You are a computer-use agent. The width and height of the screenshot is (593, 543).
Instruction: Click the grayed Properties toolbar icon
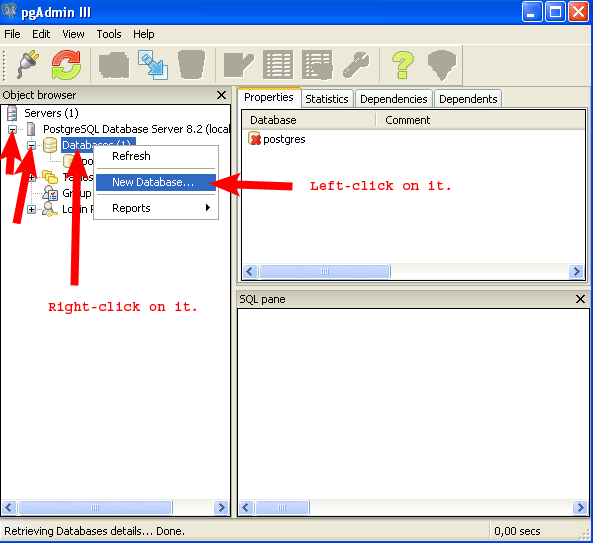114,65
